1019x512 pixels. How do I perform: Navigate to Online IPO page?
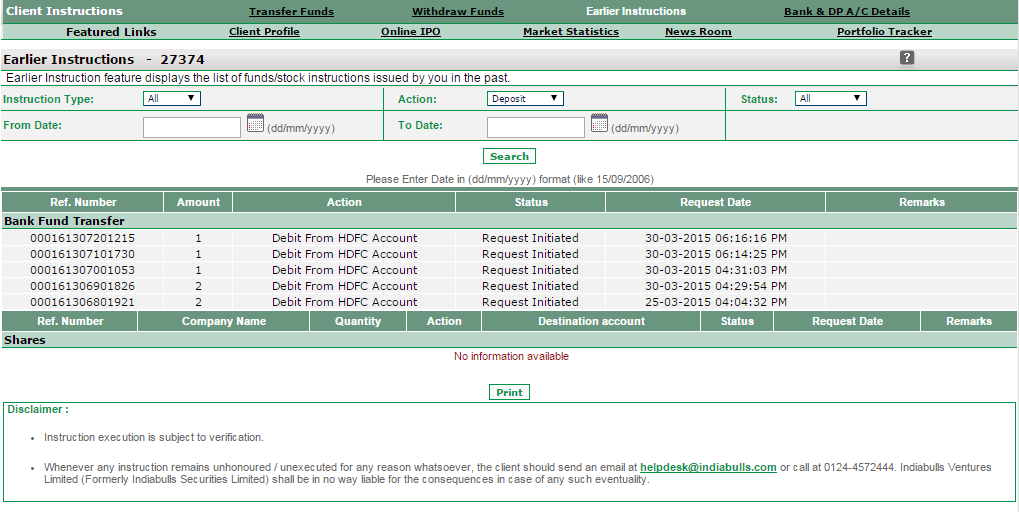410,32
